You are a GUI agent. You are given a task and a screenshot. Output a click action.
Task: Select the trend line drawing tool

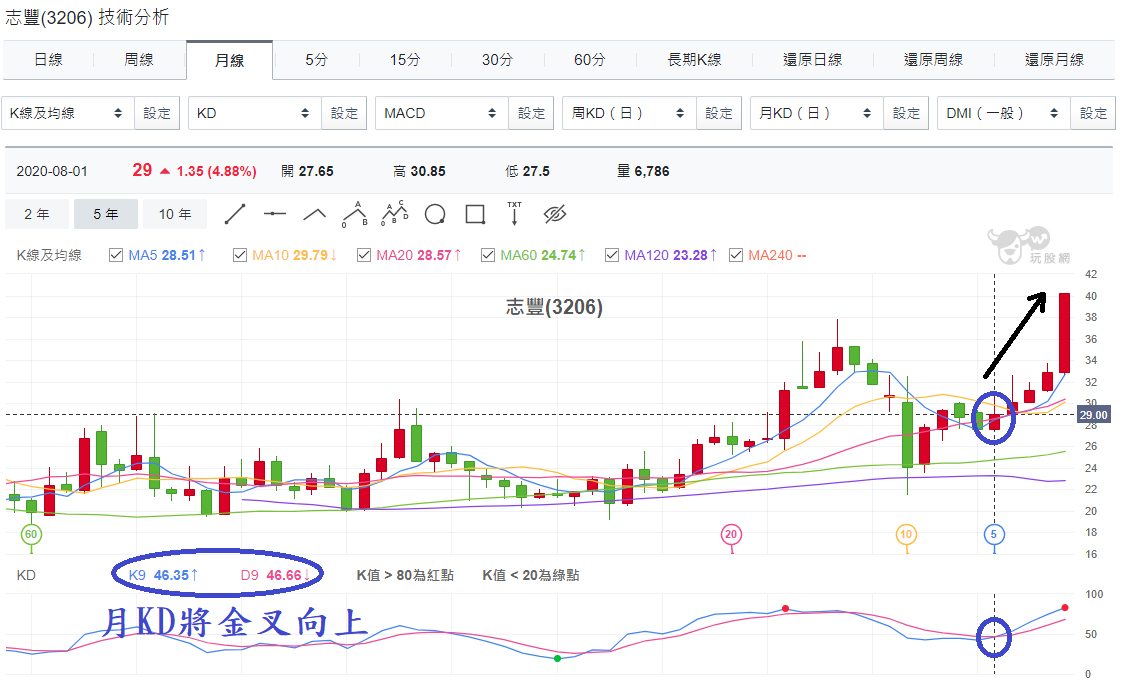235,214
